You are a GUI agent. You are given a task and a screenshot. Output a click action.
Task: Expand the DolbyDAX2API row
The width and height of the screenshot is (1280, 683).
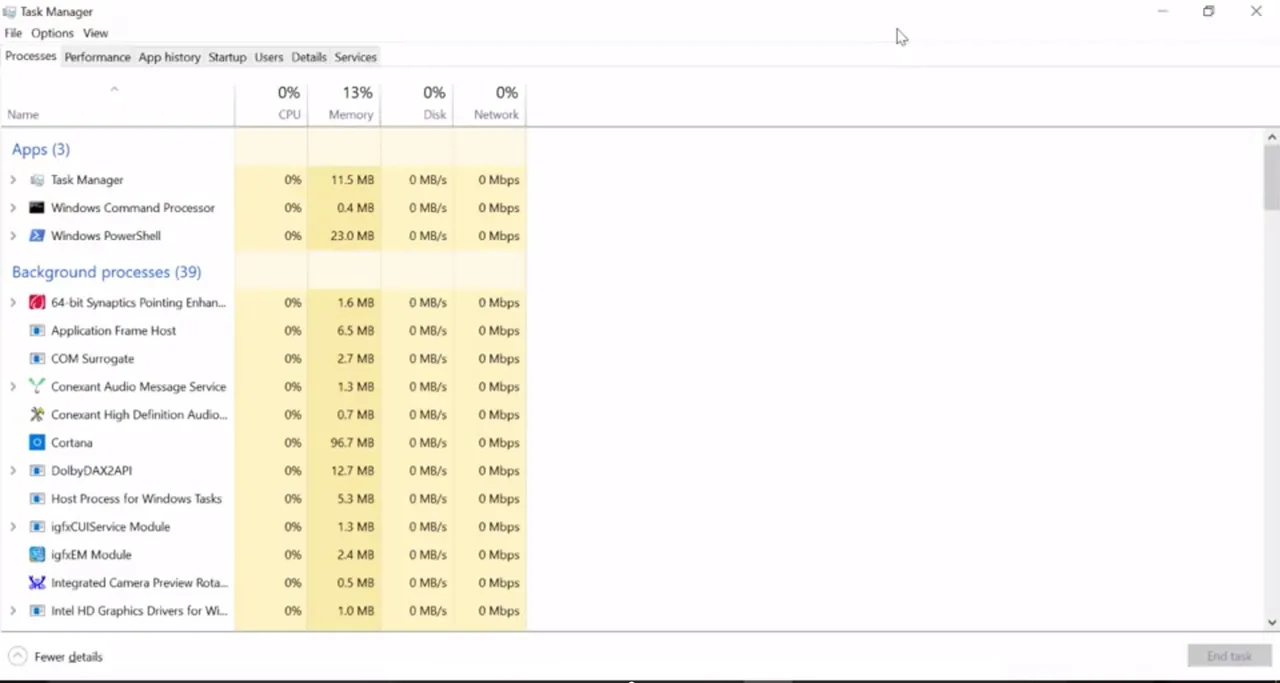(x=13, y=470)
